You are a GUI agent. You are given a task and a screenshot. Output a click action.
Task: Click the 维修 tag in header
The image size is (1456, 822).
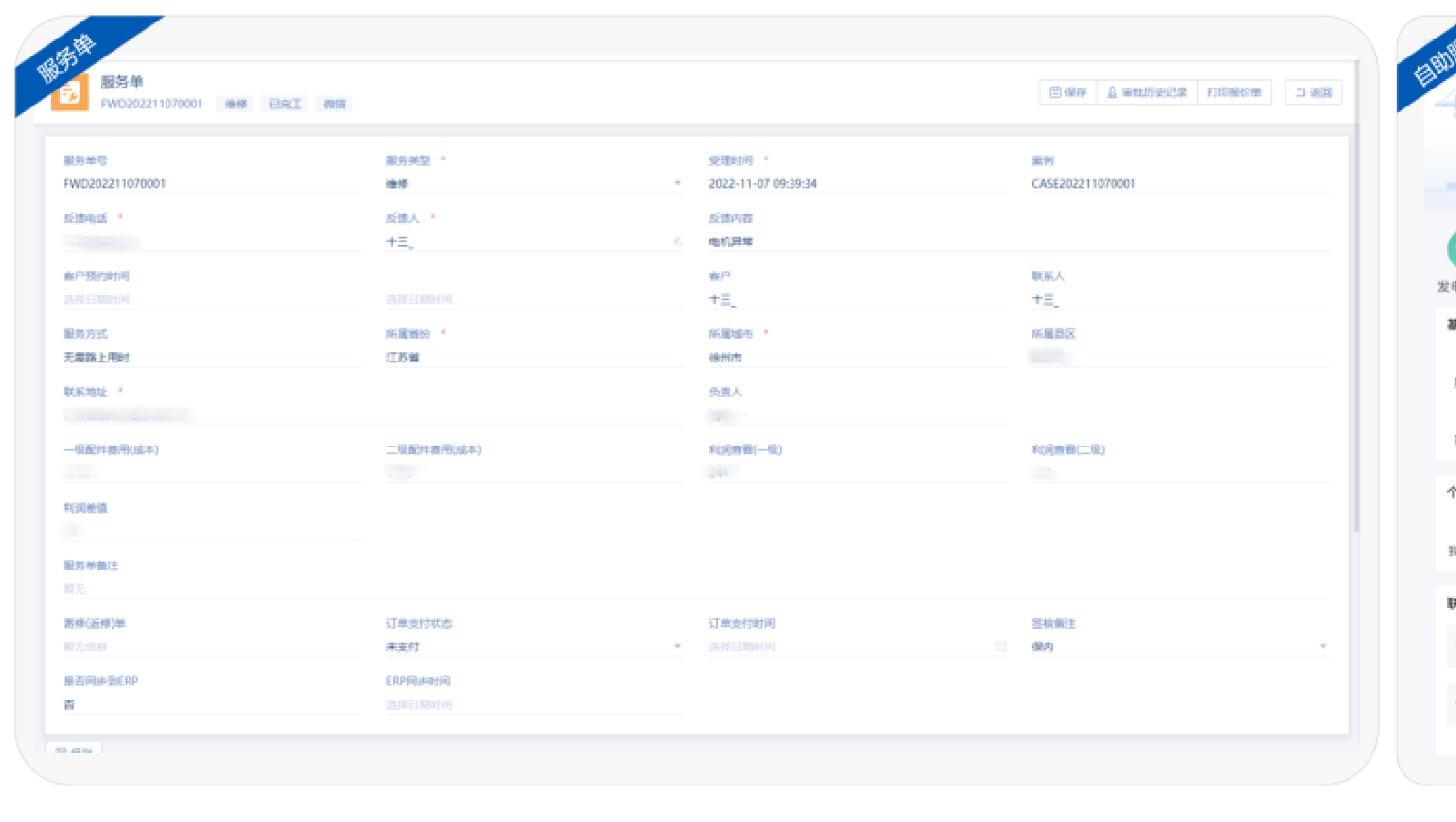tap(237, 104)
